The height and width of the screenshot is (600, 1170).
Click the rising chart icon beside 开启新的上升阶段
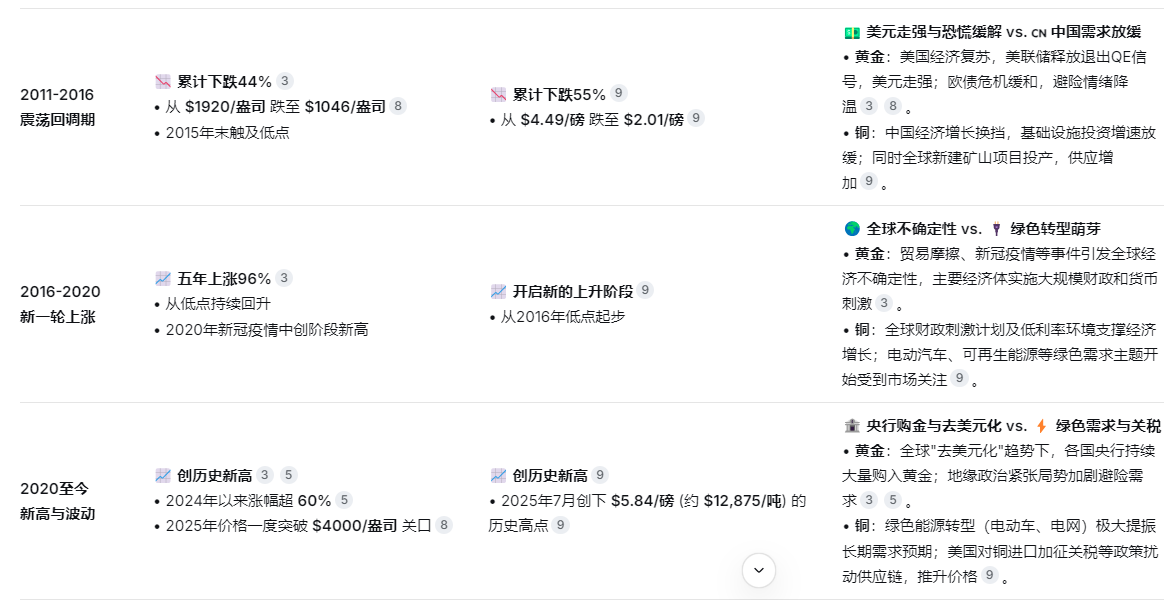(498, 291)
